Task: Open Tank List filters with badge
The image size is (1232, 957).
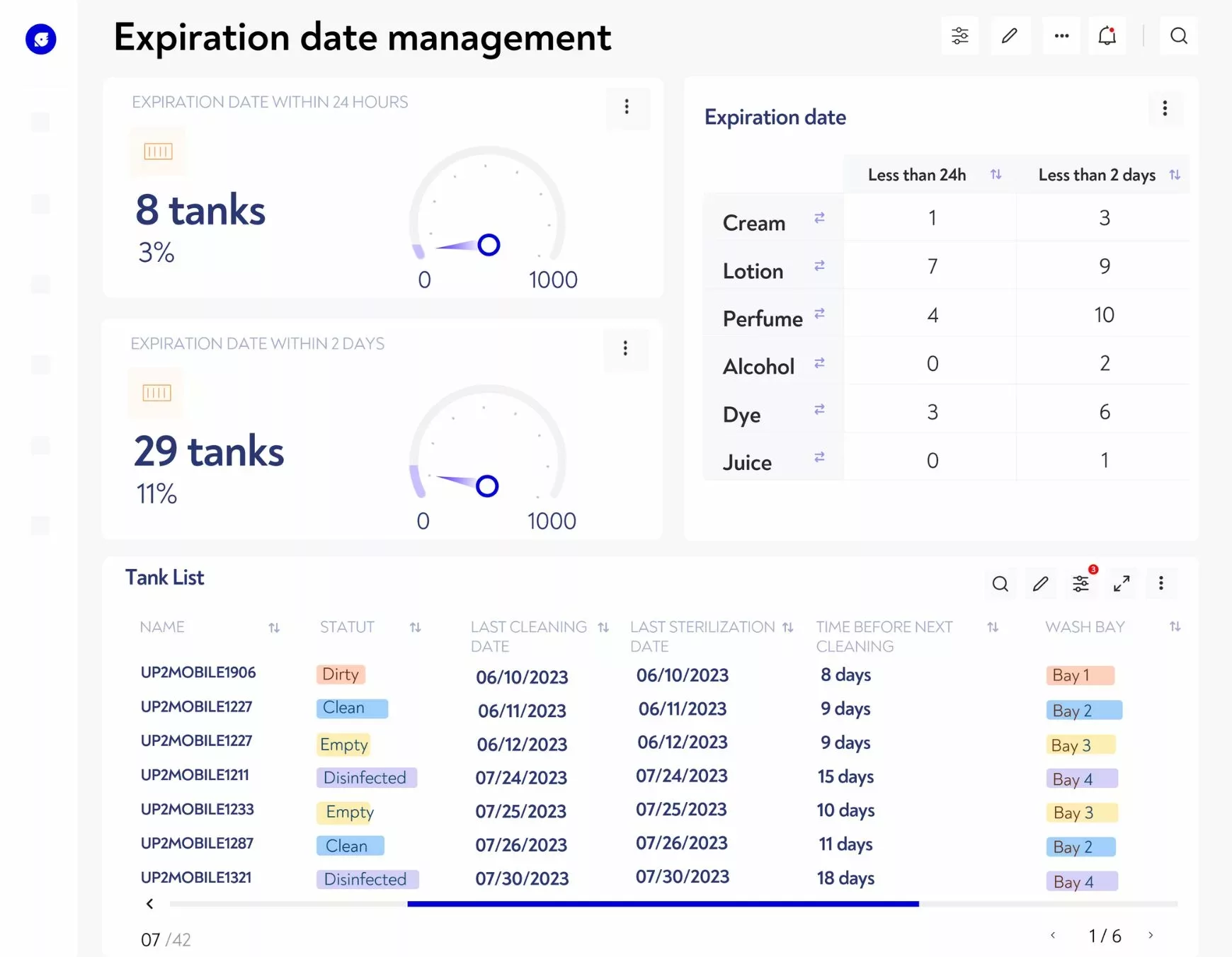Action: [1080, 584]
